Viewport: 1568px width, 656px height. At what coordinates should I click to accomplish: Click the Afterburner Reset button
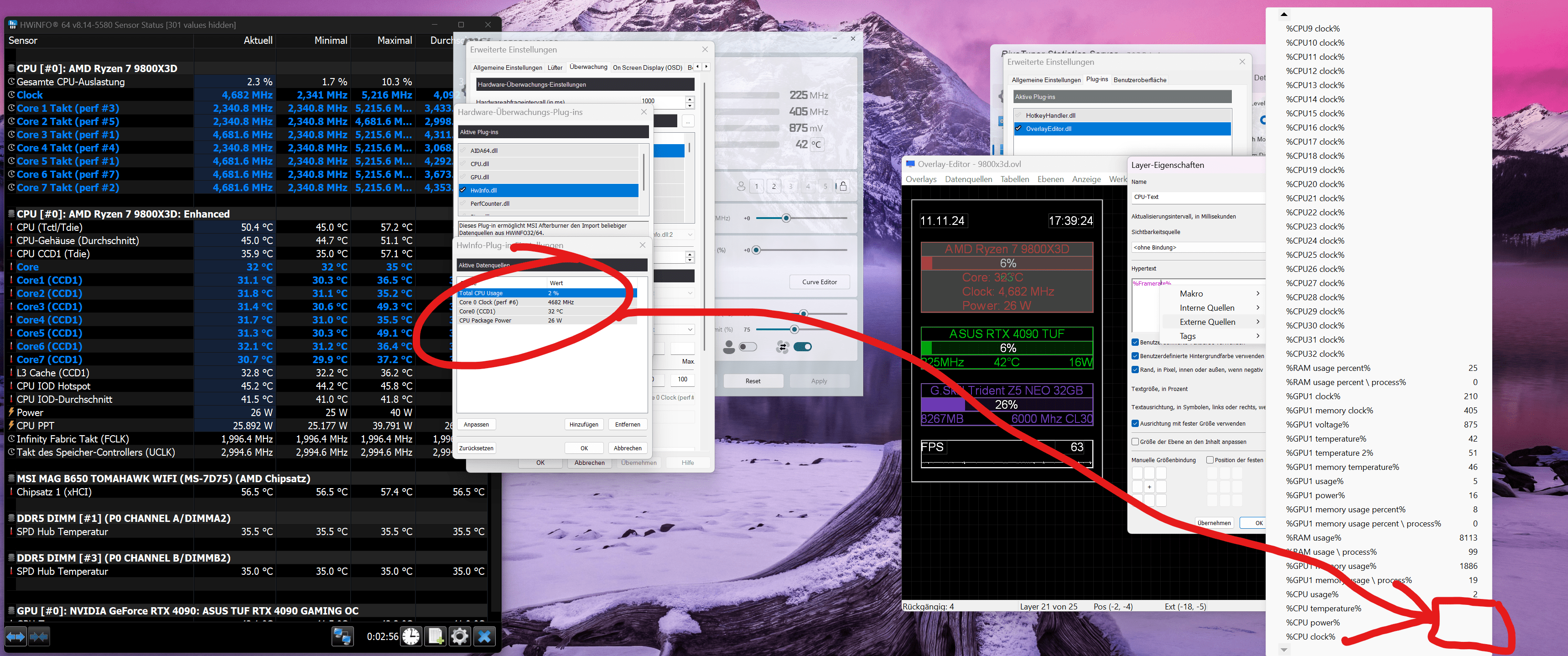(753, 381)
